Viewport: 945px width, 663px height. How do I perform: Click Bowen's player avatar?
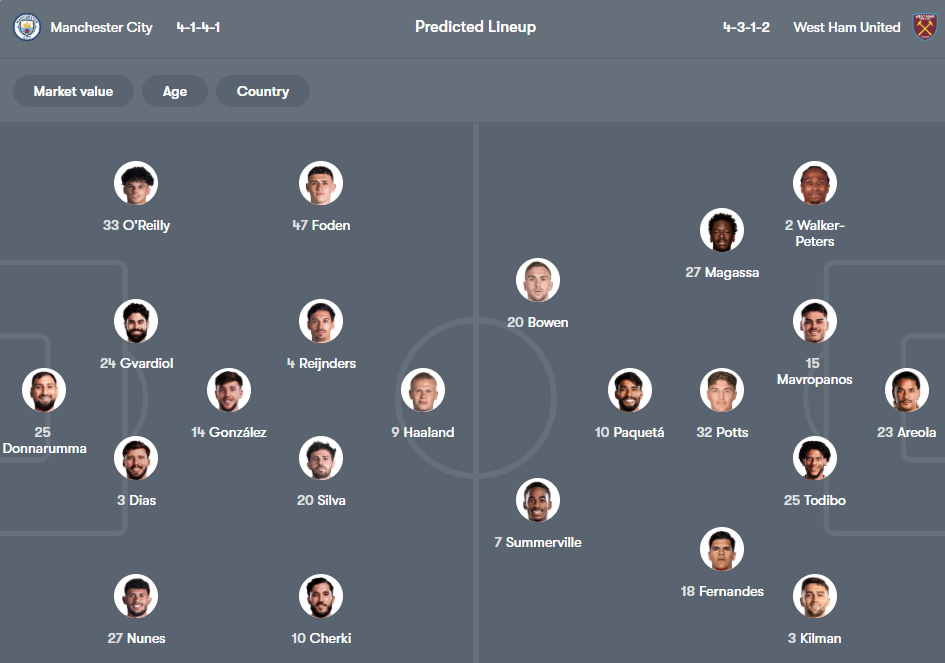coord(537,280)
